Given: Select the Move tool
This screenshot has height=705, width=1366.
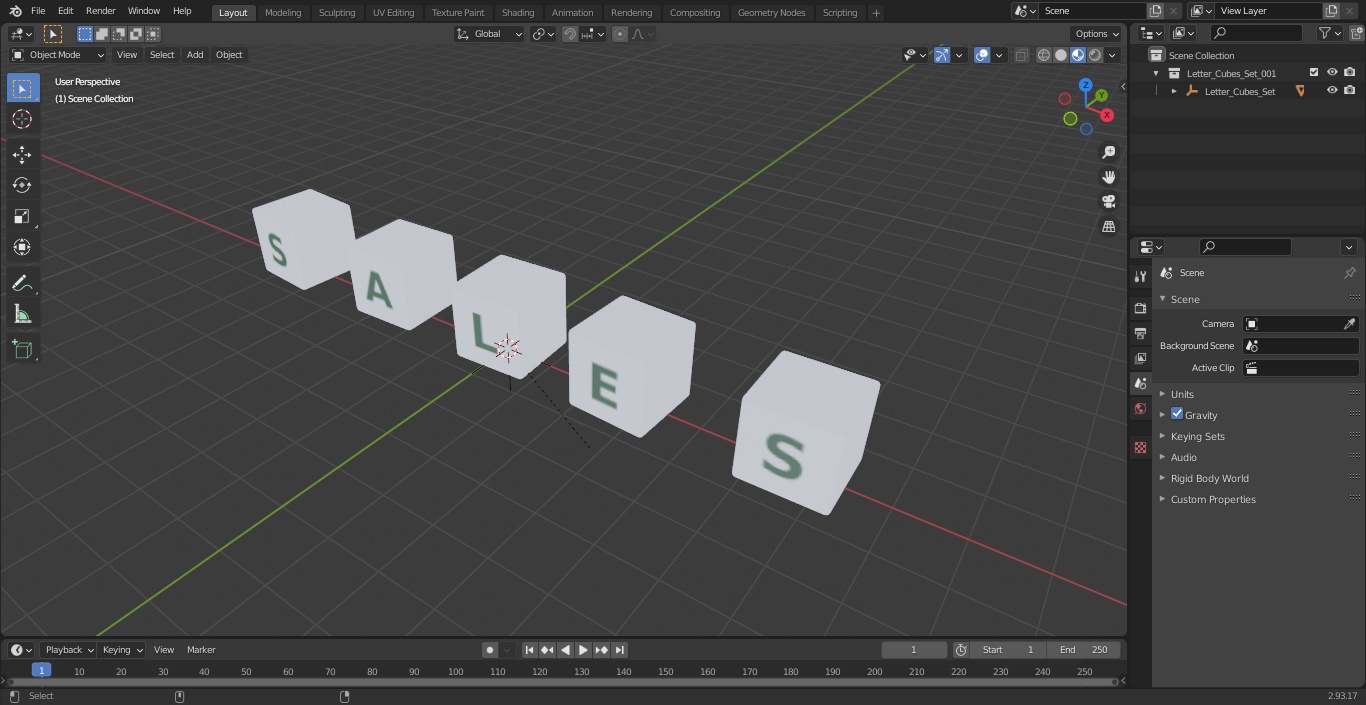Looking at the screenshot, I should [22, 154].
